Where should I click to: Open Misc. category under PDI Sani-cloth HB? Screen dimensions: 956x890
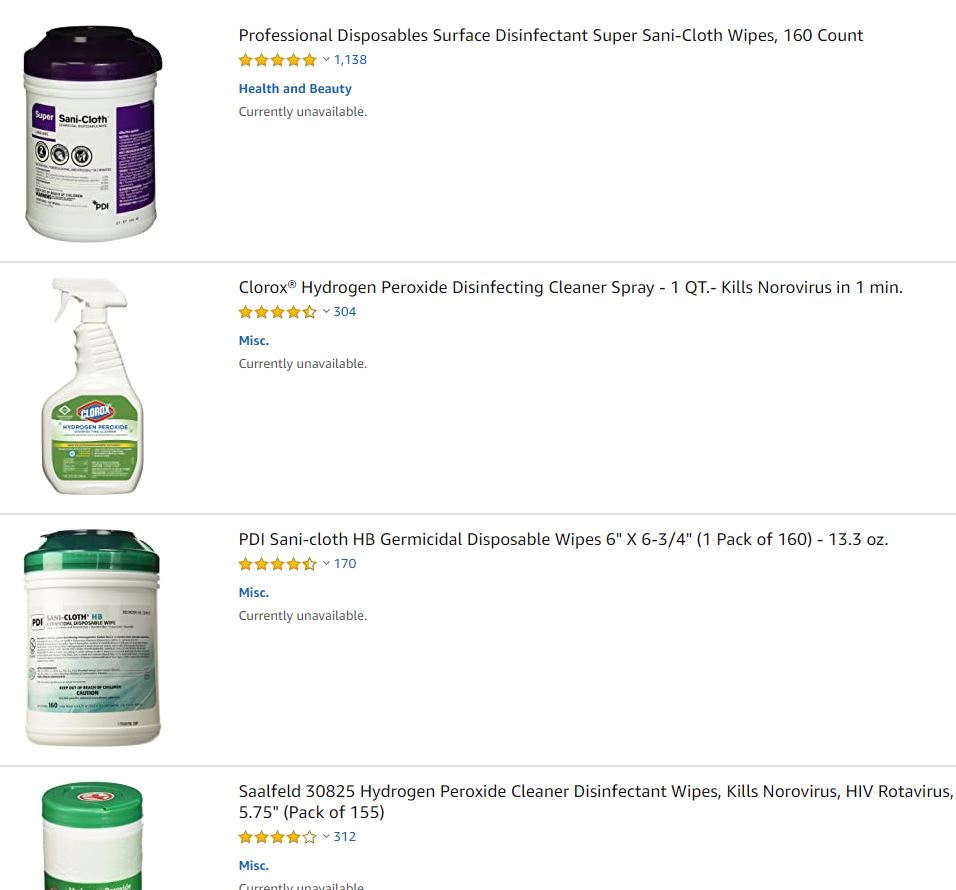(254, 593)
